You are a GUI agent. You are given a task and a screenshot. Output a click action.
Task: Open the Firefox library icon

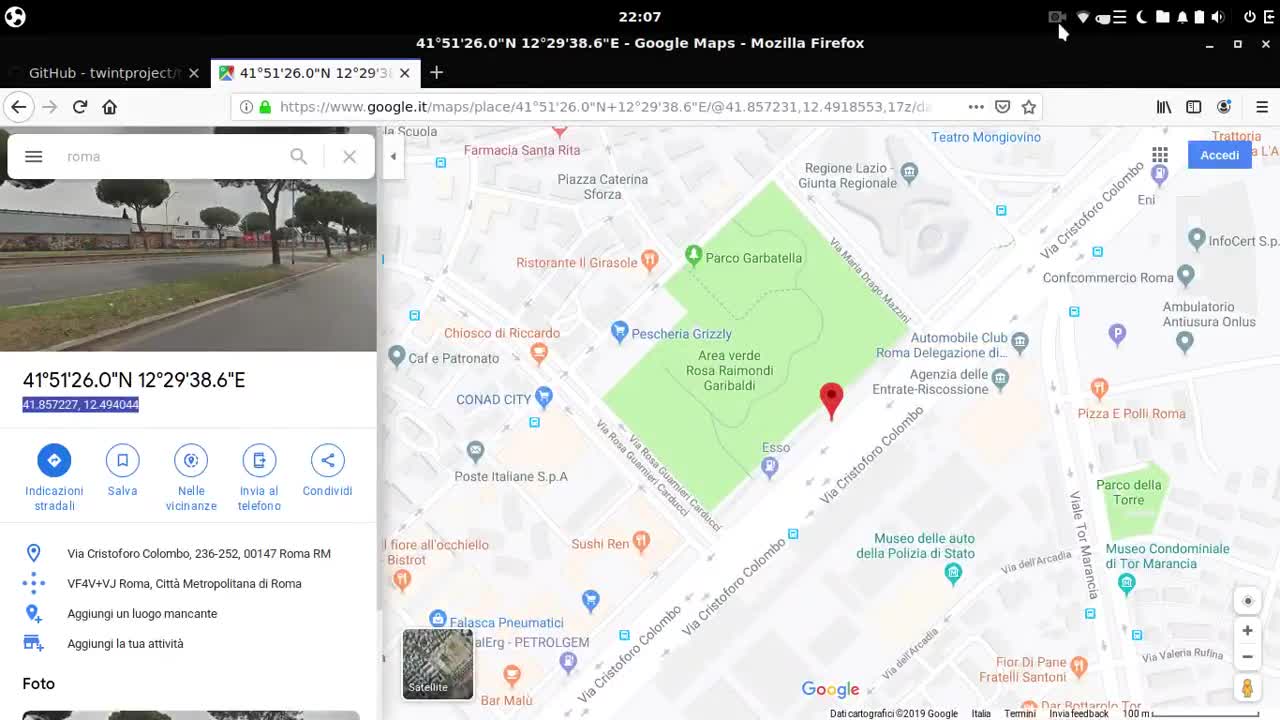tap(1164, 107)
